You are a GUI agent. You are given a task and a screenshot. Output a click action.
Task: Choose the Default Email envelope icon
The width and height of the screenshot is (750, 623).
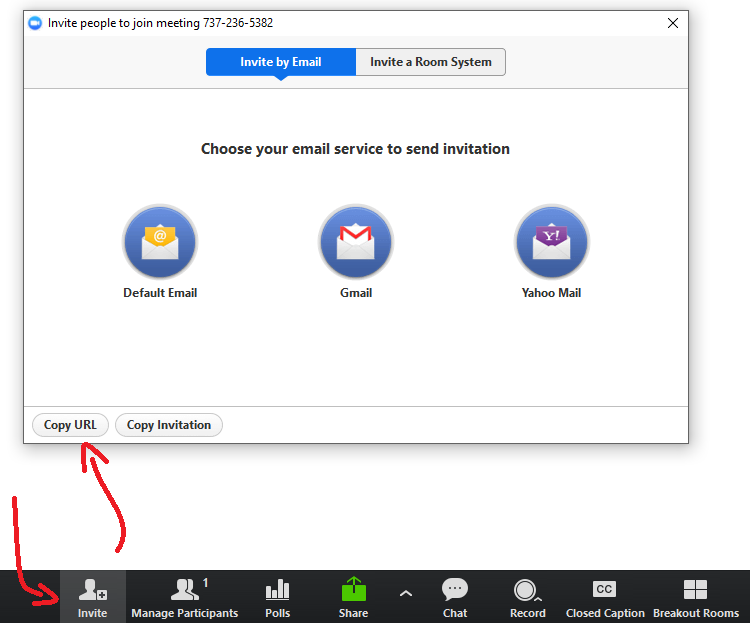coord(160,242)
